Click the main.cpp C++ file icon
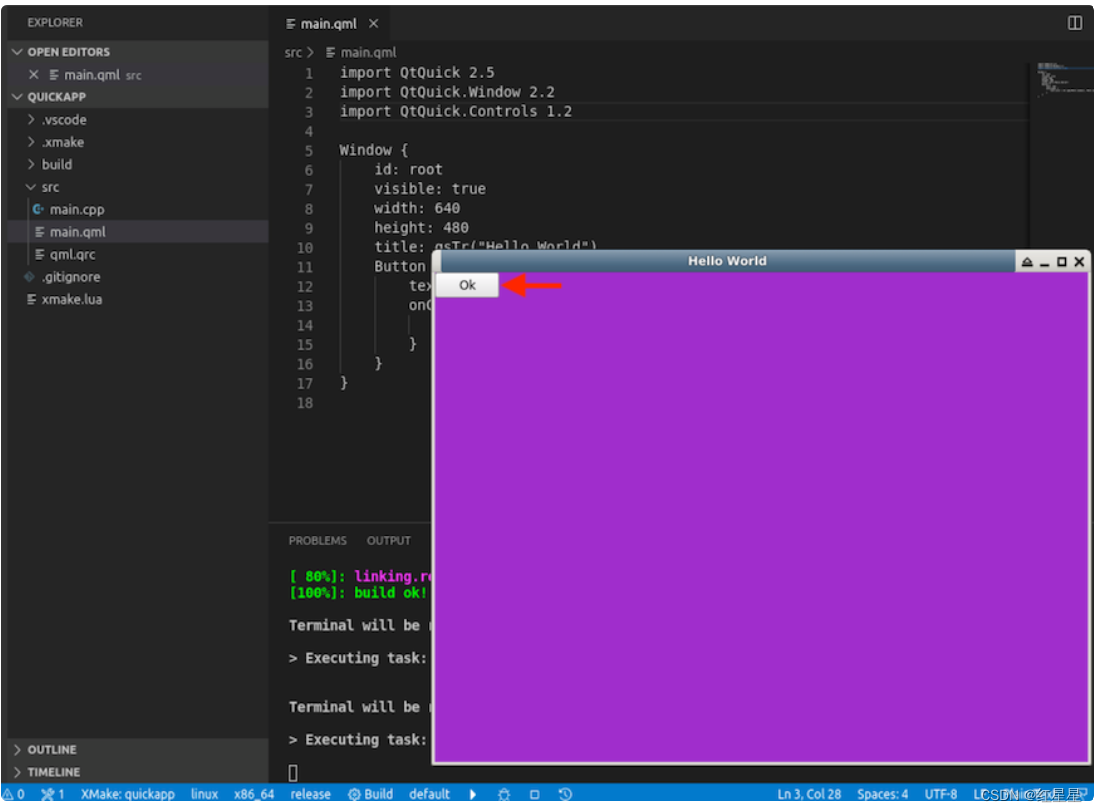This screenshot has width=1097, height=812. 40,209
